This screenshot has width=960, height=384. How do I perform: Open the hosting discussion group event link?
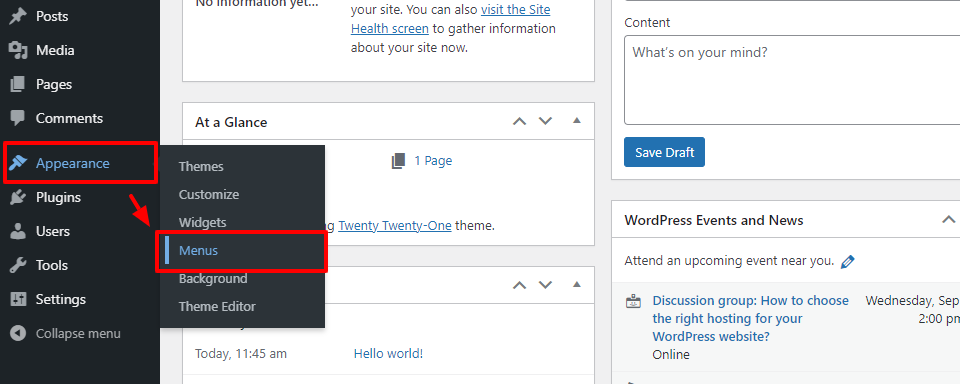click(751, 318)
